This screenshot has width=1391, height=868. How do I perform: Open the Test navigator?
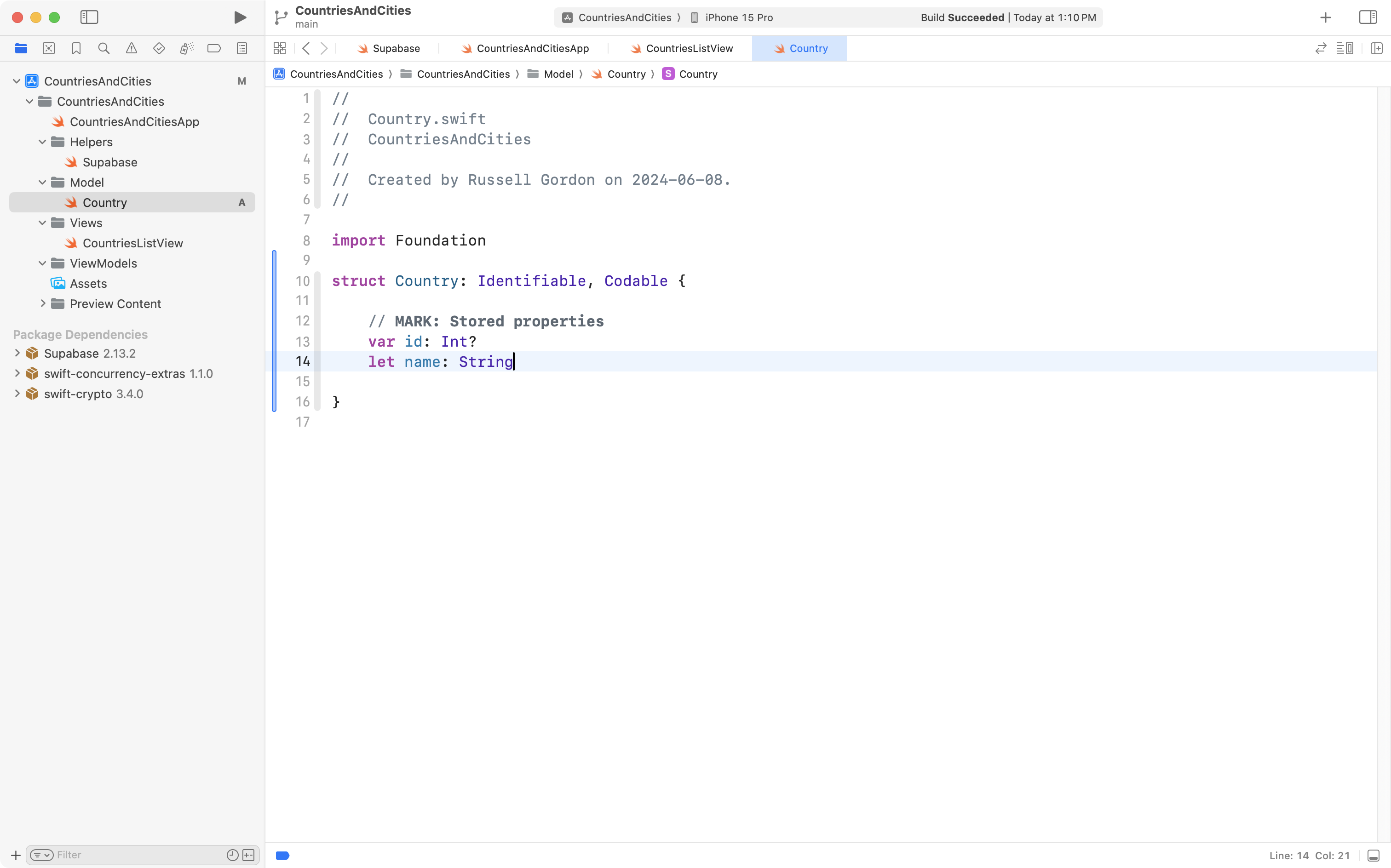click(159, 48)
